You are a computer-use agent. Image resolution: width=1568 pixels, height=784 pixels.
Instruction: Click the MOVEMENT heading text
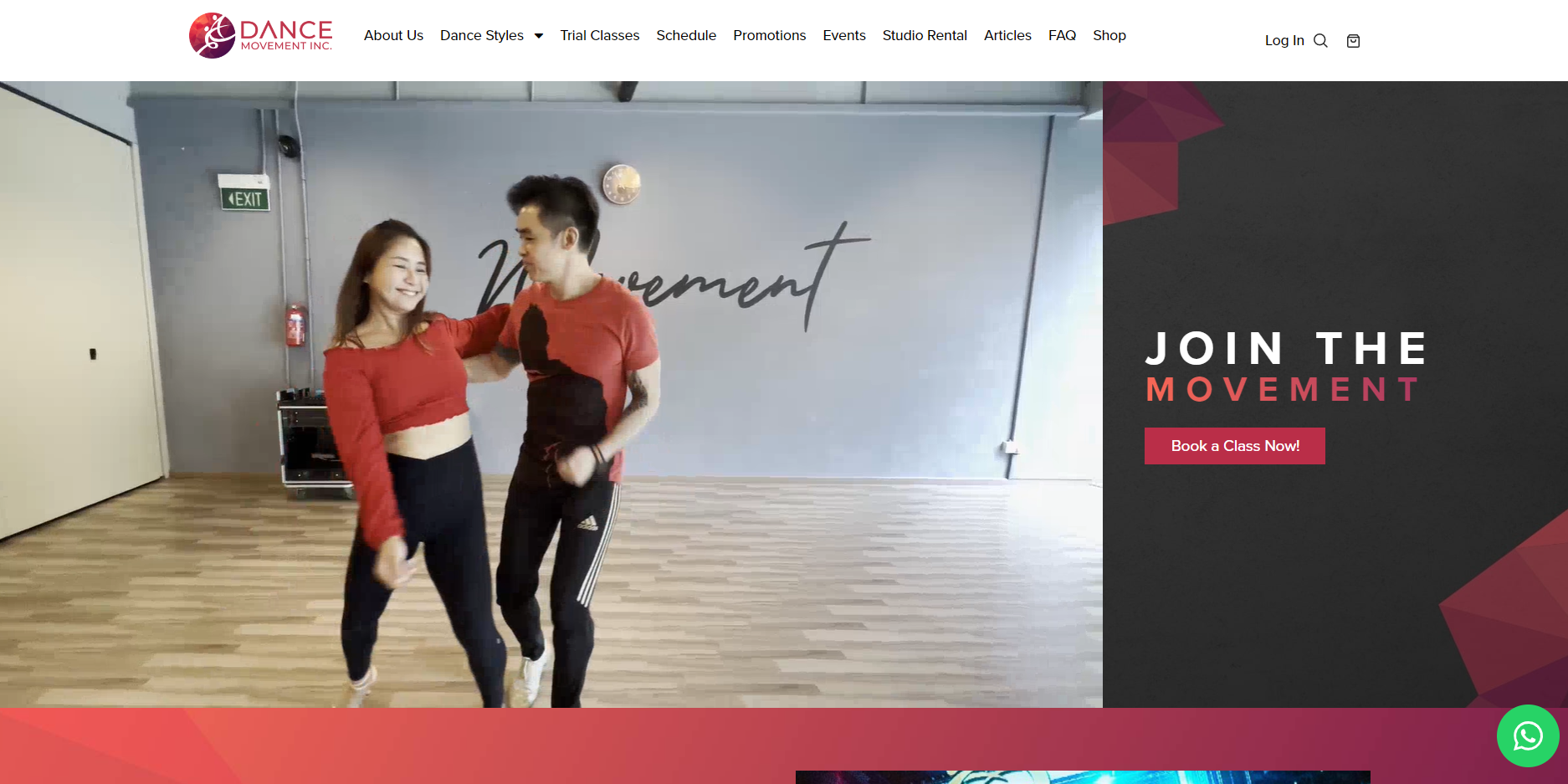(1282, 390)
